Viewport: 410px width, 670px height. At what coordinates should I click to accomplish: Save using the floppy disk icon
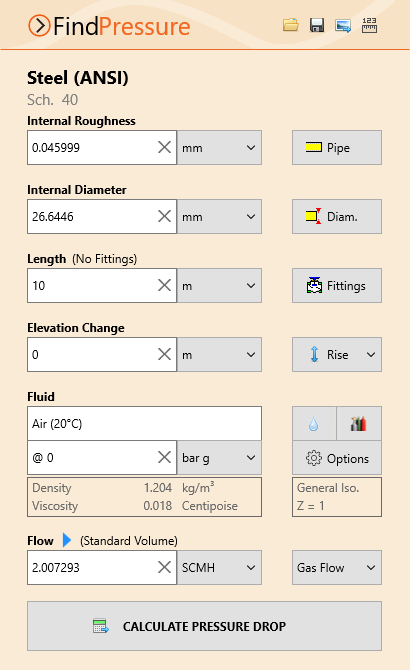316,25
